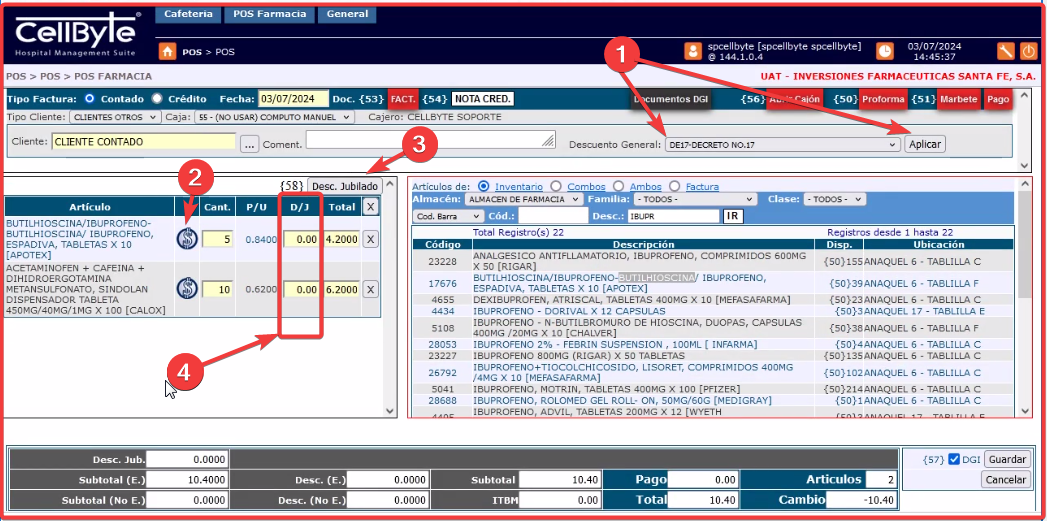The height and width of the screenshot is (521, 1047).
Task: Click the IR search button
Action: [732, 216]
